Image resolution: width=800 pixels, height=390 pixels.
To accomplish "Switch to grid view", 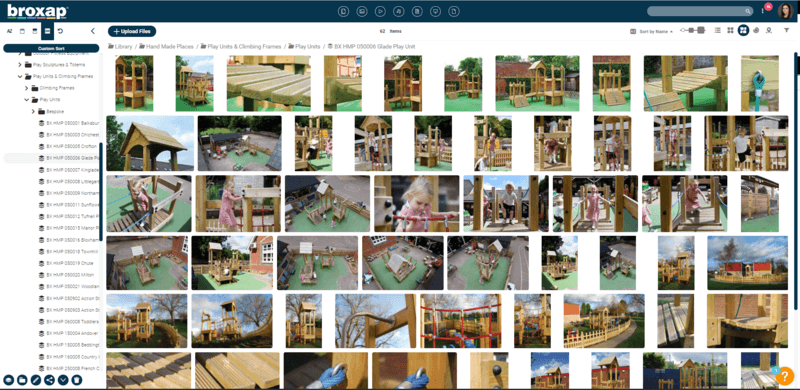I will [x=731, y=31].
